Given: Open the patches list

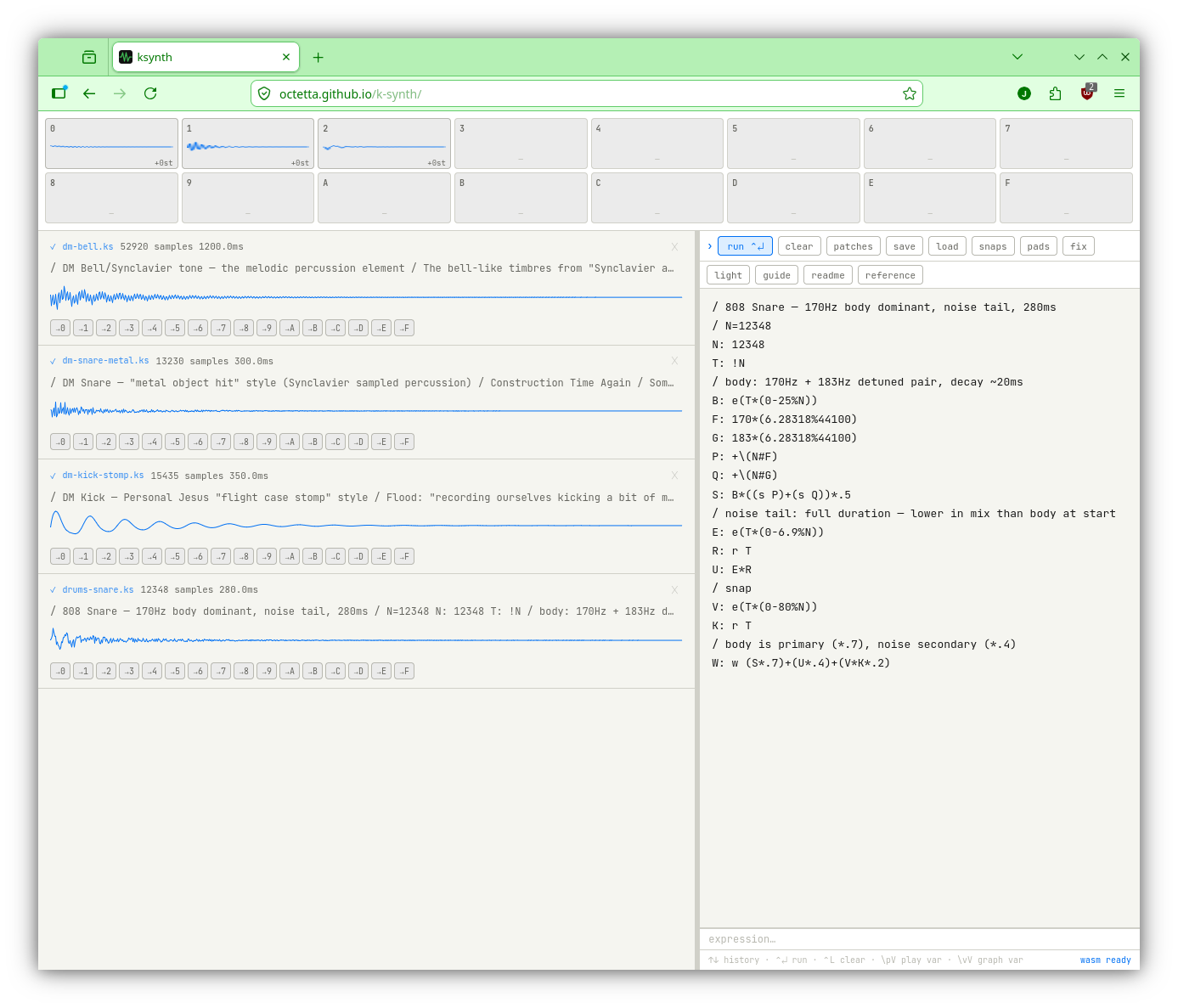Looking at the screenshot, I should point(853,246).
